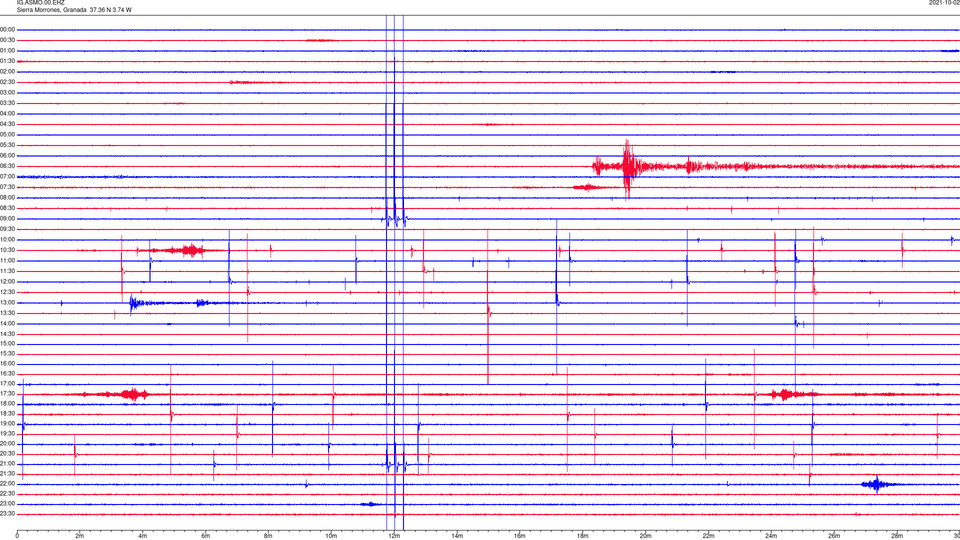The image size is (960, 540).
Task: Click the 2m tick label on the time axis
Action: click(80, 536)
